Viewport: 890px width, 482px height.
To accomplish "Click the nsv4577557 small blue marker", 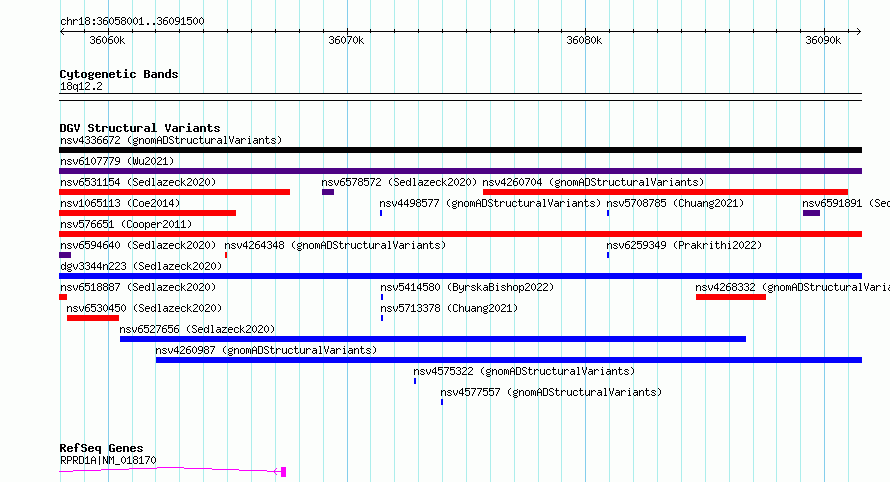I will click(x=442, y=402).
